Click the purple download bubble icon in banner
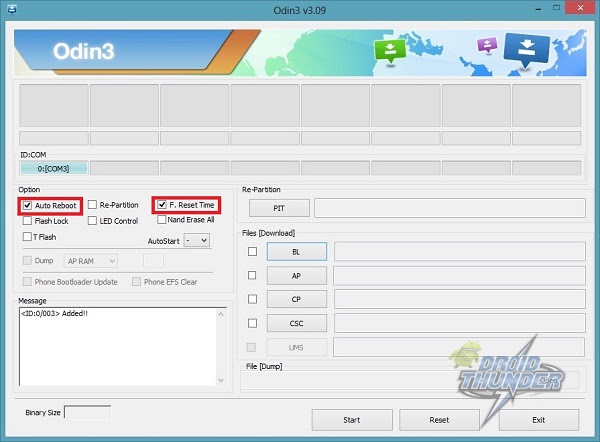 coord(487,45)
